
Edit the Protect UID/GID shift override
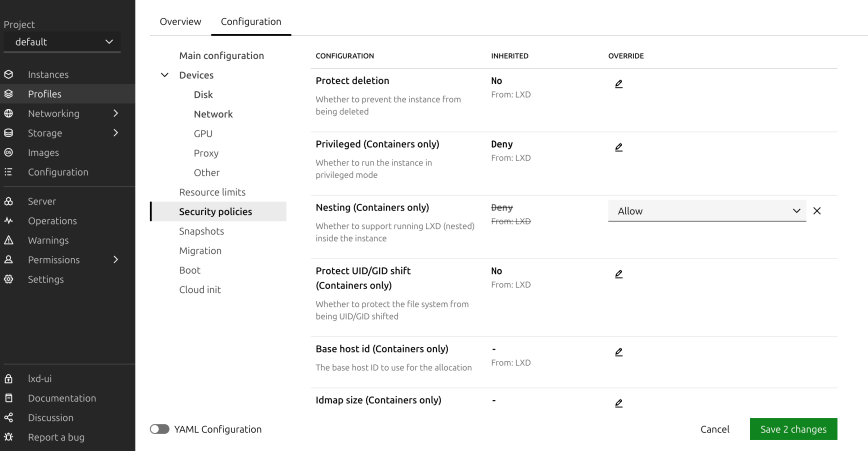click(x=619, y=273)
